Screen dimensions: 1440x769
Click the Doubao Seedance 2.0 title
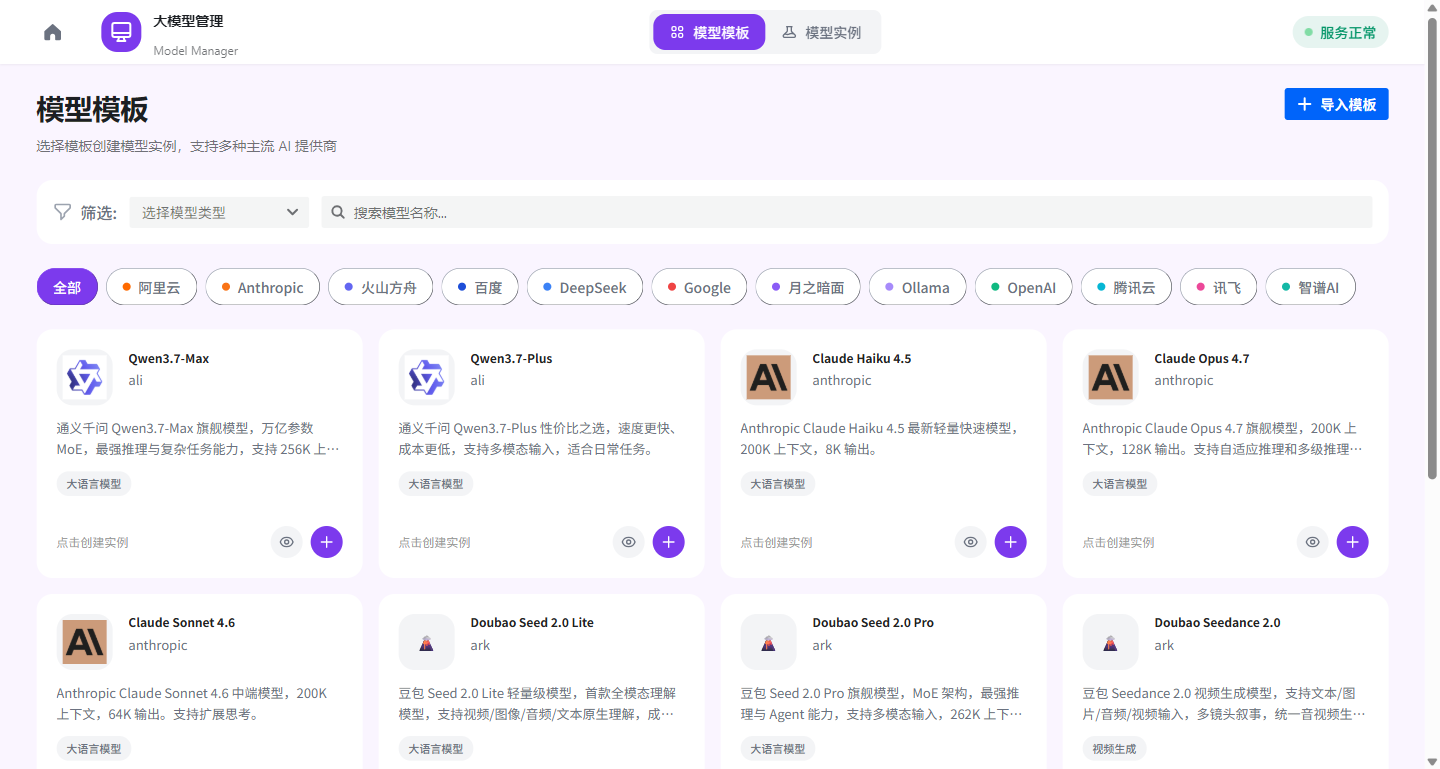pyautogui.click(x=1217, y=622)
